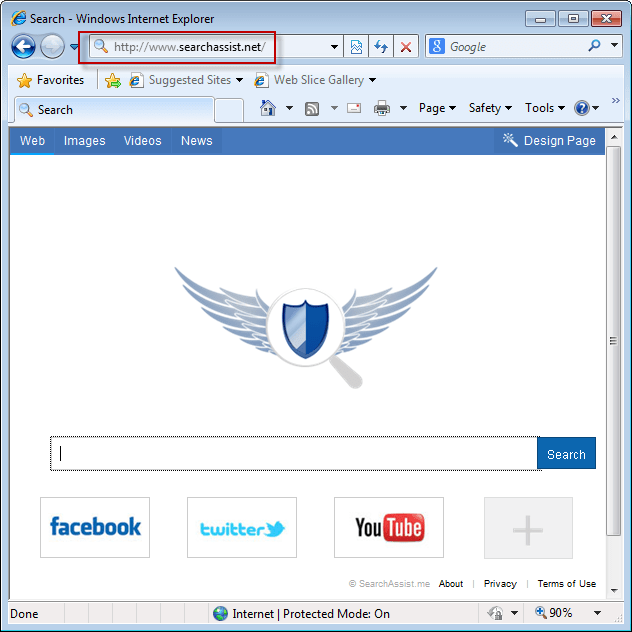Expand the Print options dropdown arrow
Viewport: 632px width, 632px height.
coord(403,108)
